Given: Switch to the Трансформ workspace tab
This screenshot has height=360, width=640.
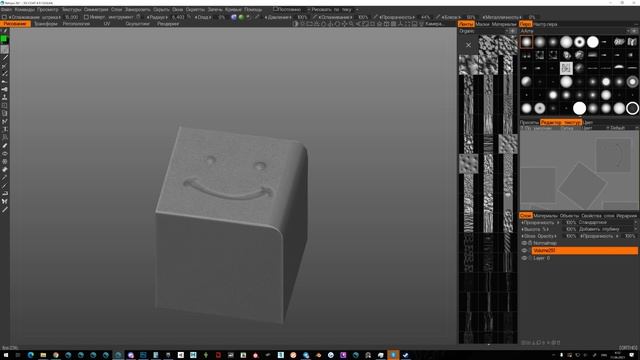Looking at the screenshot, I should (46, 24).
